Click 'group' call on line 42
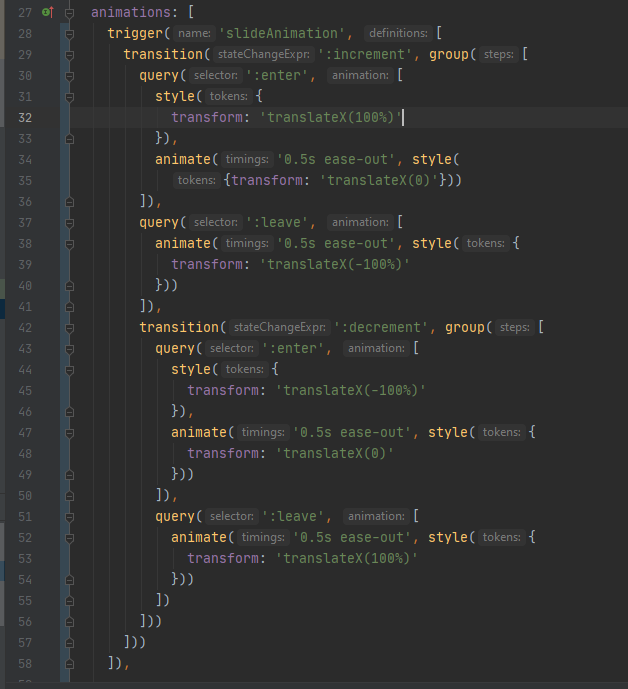The height and width of the screenshot is (689, 628). (x=465, y=327)
